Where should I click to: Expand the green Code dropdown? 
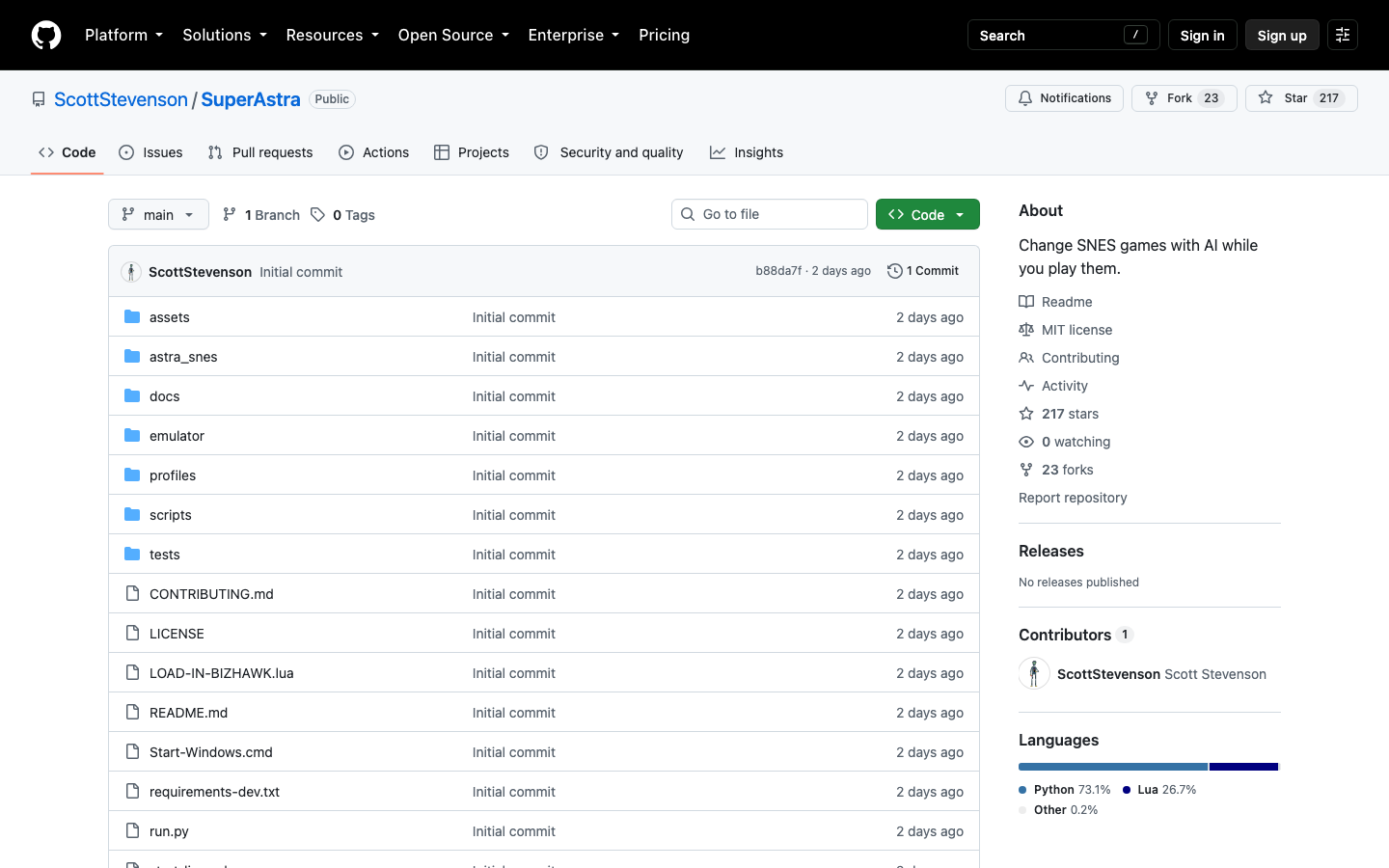tap(927, 214)
